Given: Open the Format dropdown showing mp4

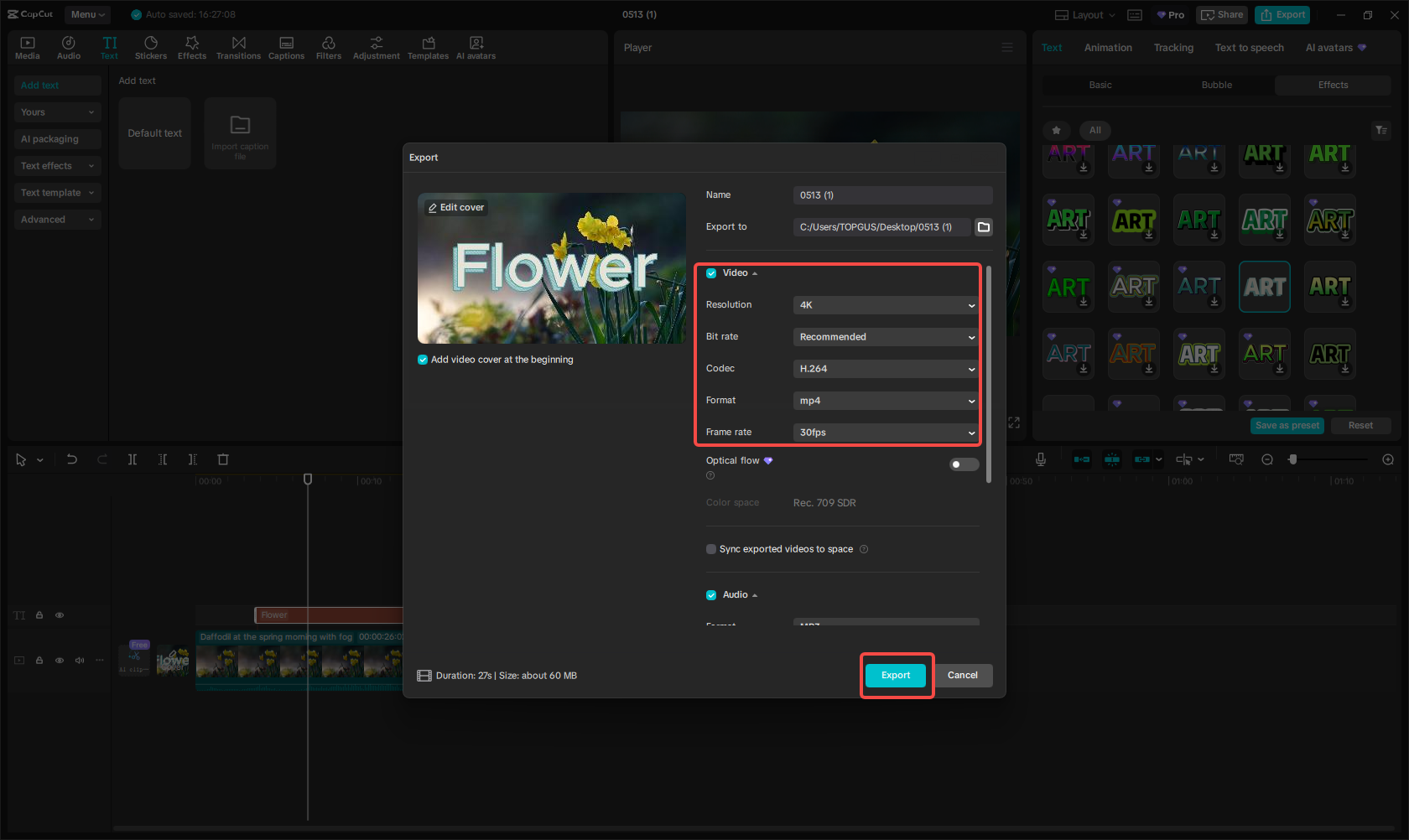Looking at the screenshot, I should coord(886,401).
